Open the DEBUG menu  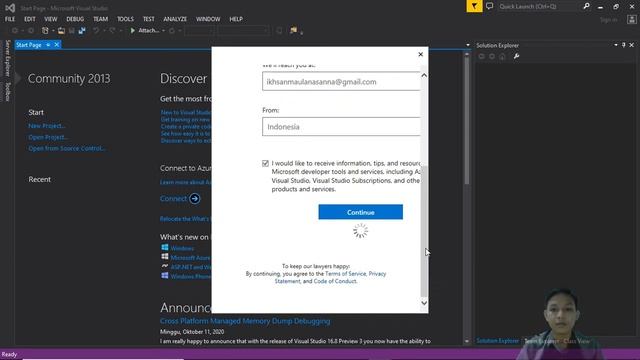coord(75,19)
